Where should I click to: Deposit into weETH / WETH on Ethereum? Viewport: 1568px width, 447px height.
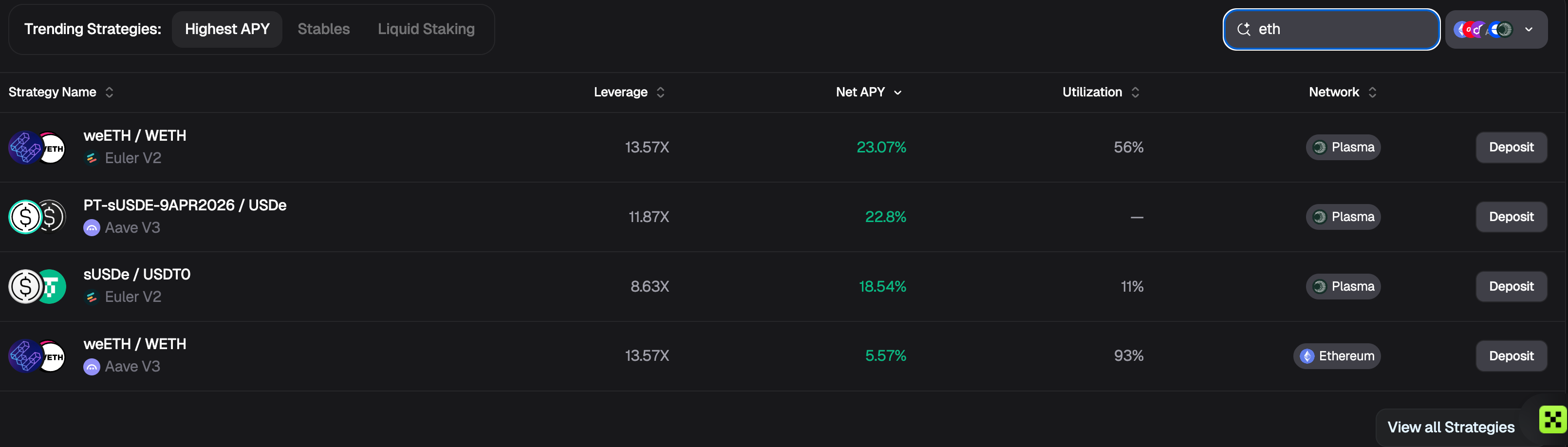[x=1511, y=356]
